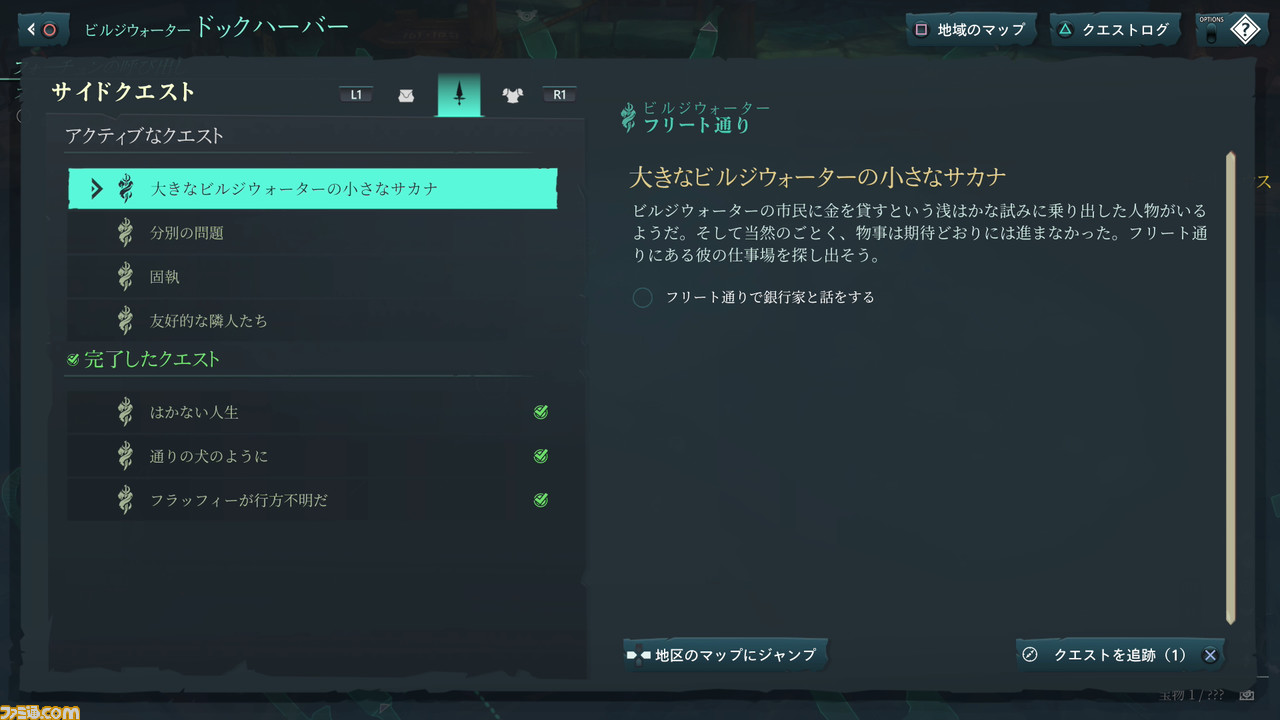Select the R1 next tab button

click(559, 95)
